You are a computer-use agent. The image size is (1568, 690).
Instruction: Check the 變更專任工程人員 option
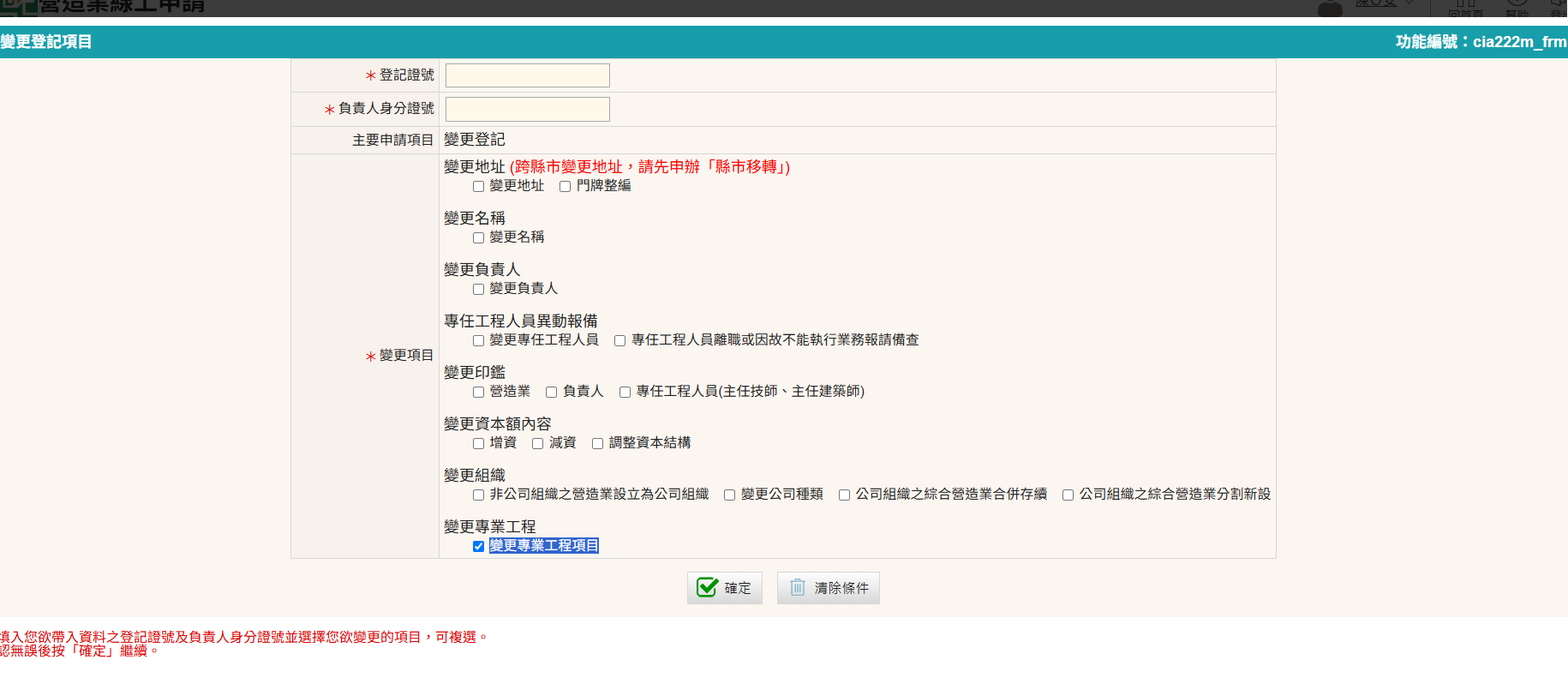click(x=478, y=340)
